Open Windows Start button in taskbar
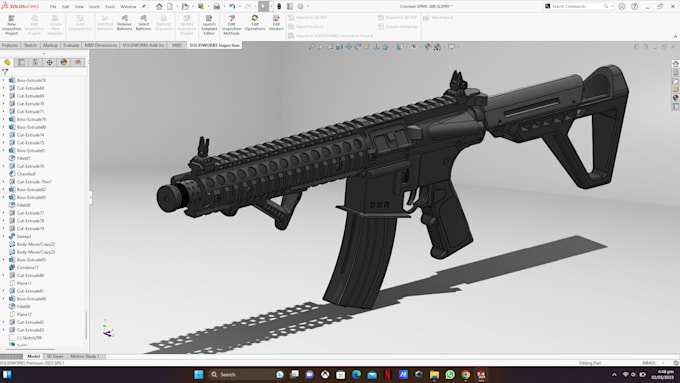The image size is (680, 383). pyautogui.click(x=199, y=374)
